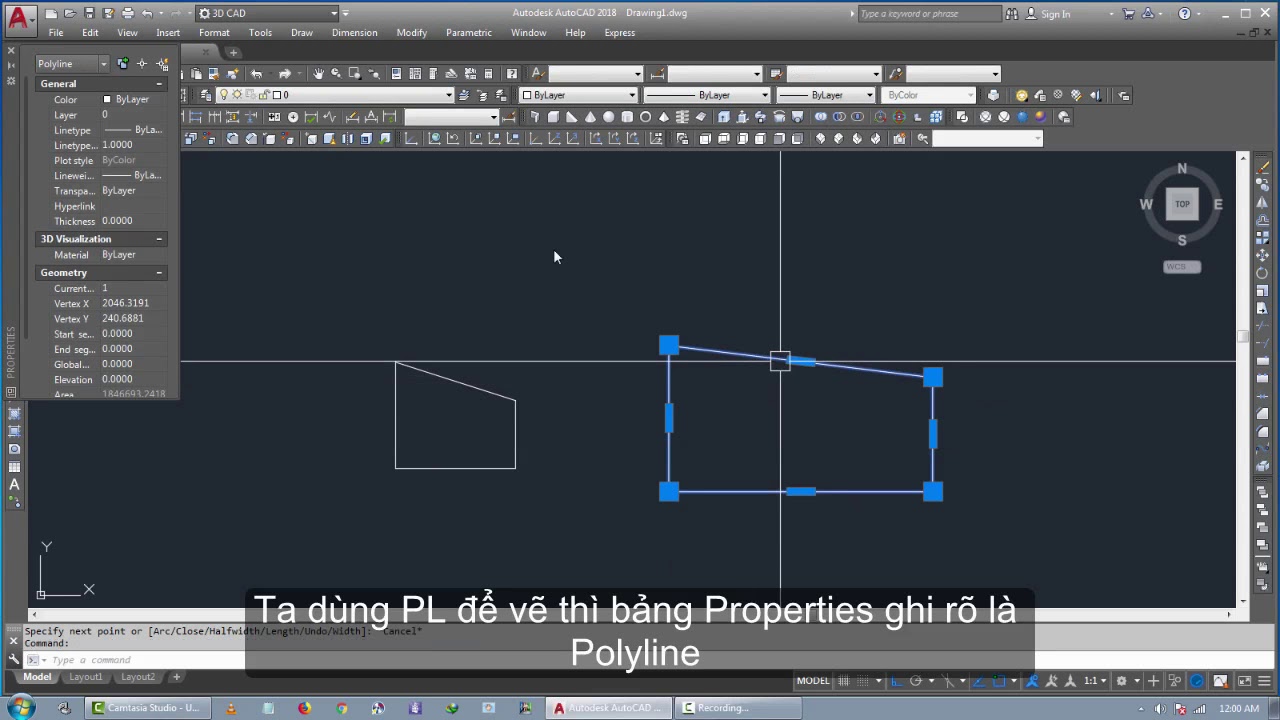Click the Windows Start button

point(21,708)
